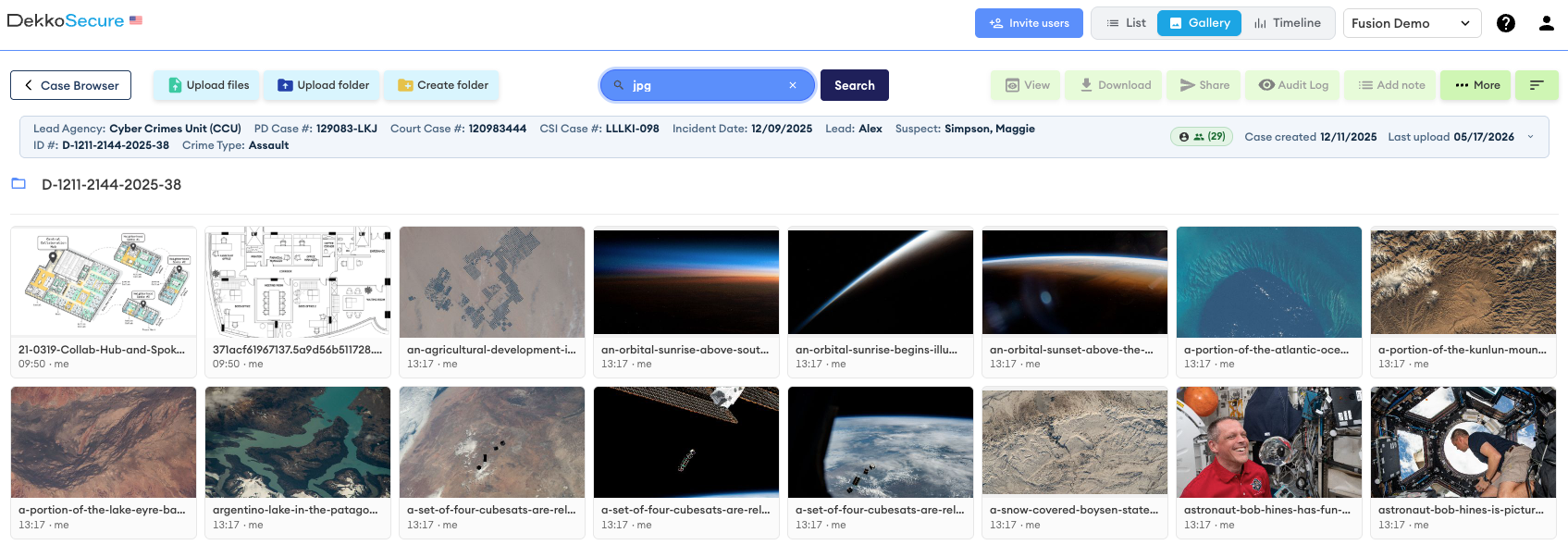Clear the search field with the X icon
Viewport: 1568px width, 545px height.
point(793,85)
